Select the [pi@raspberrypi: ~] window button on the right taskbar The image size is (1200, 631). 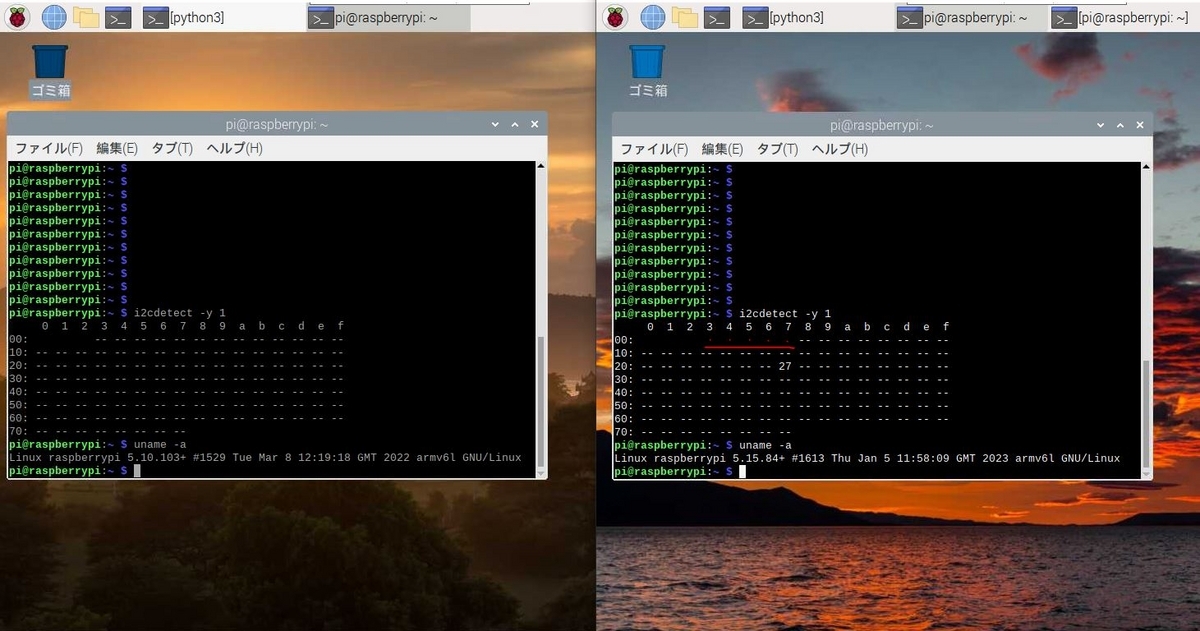(1120, 16)
